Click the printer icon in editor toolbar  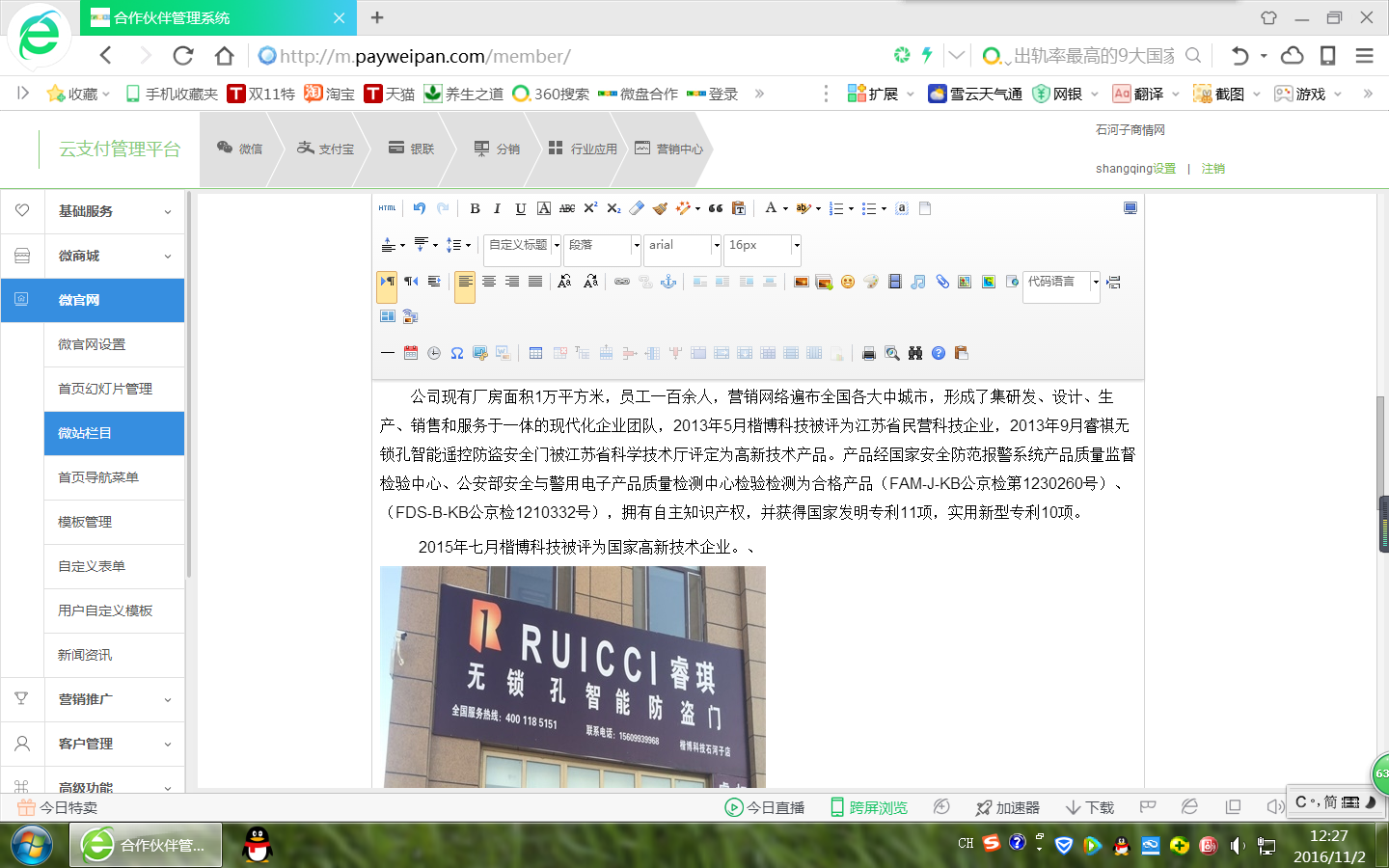[868, 353]
